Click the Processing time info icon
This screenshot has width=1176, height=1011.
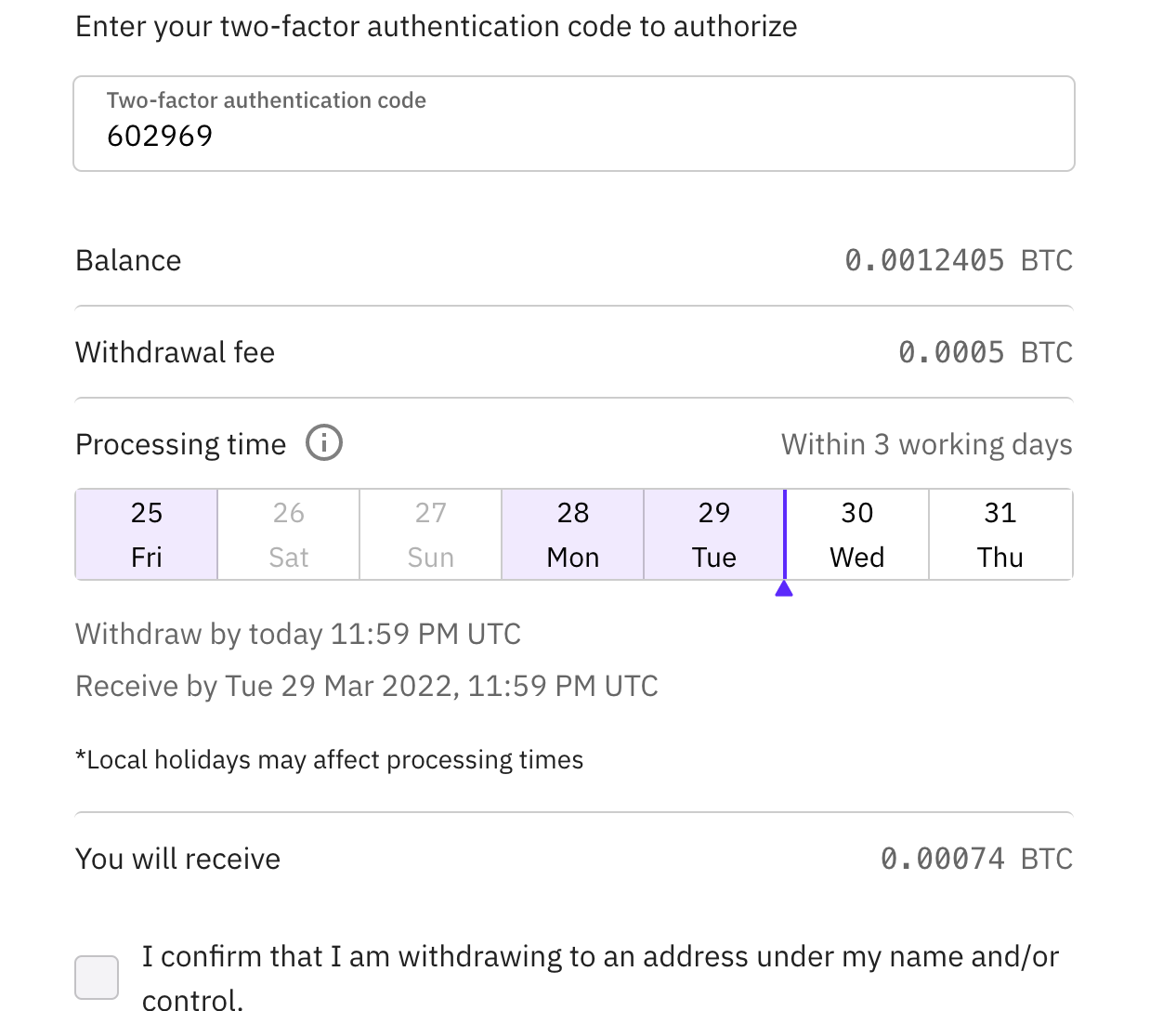click(x=324, y=443)
